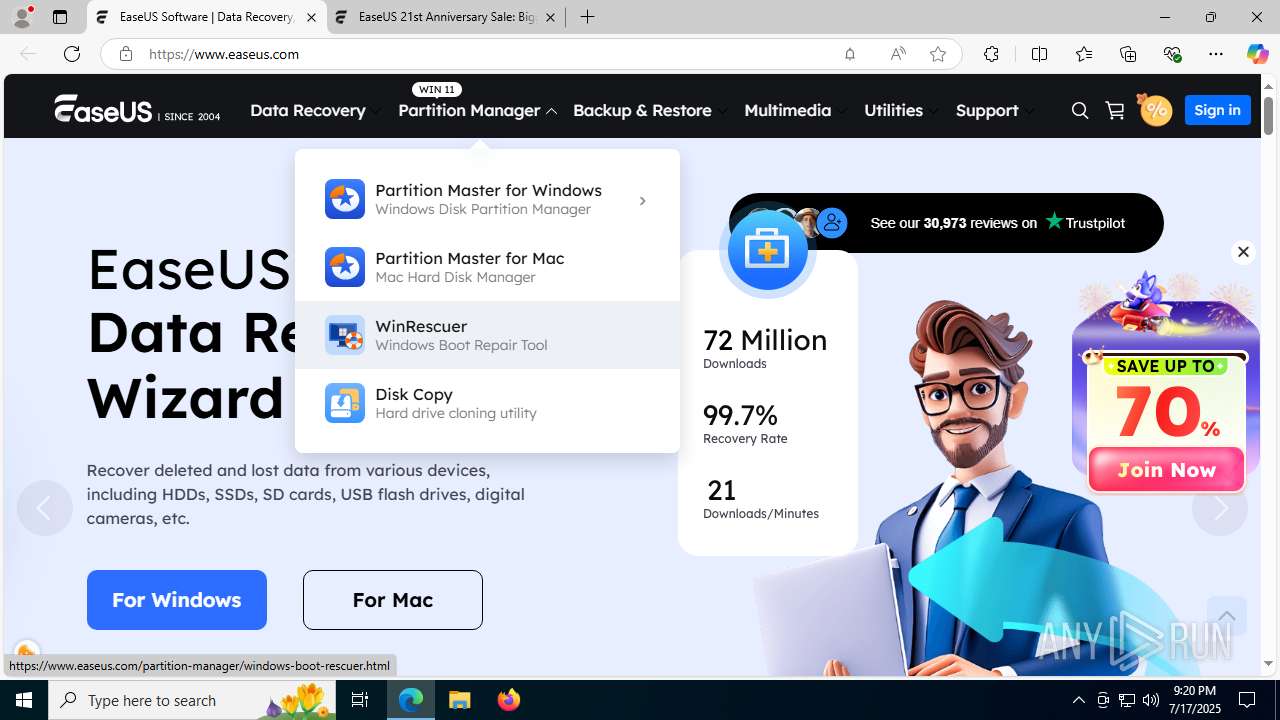Click the WinRescuer product icon

345,335
